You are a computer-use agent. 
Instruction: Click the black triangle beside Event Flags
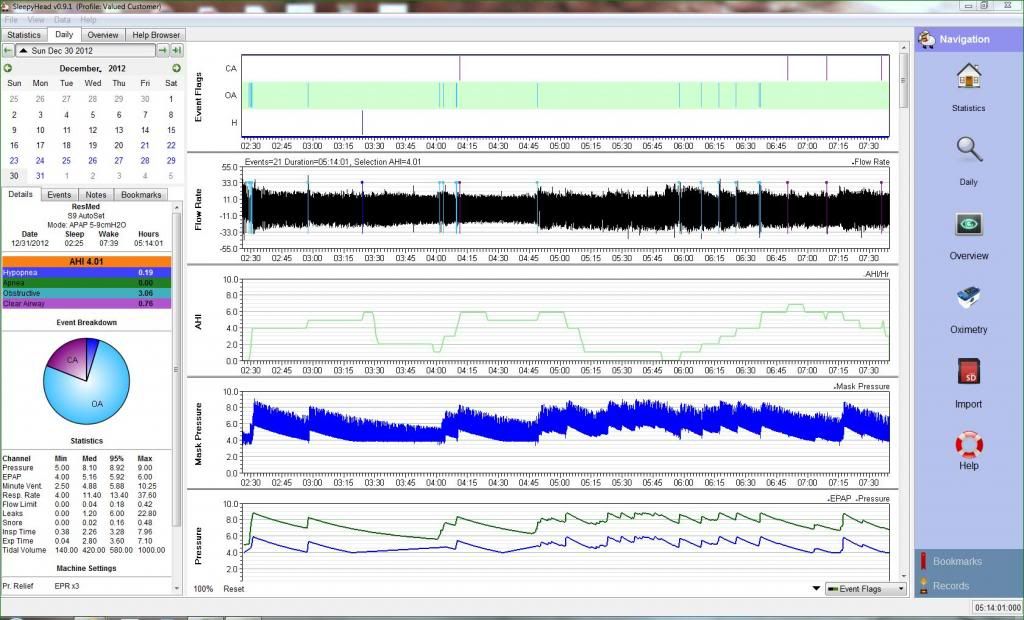point(817,589)
